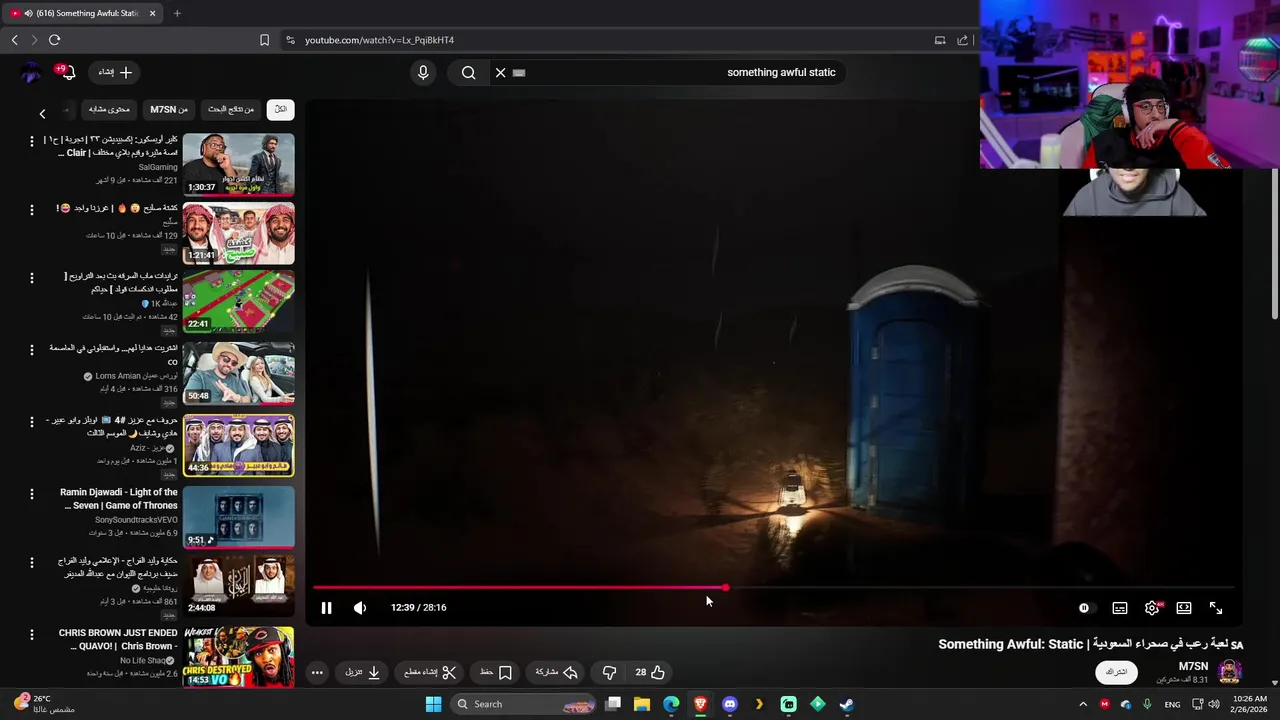
Task: Open options menu for the 22:41 video
Action: pos(31,278)
